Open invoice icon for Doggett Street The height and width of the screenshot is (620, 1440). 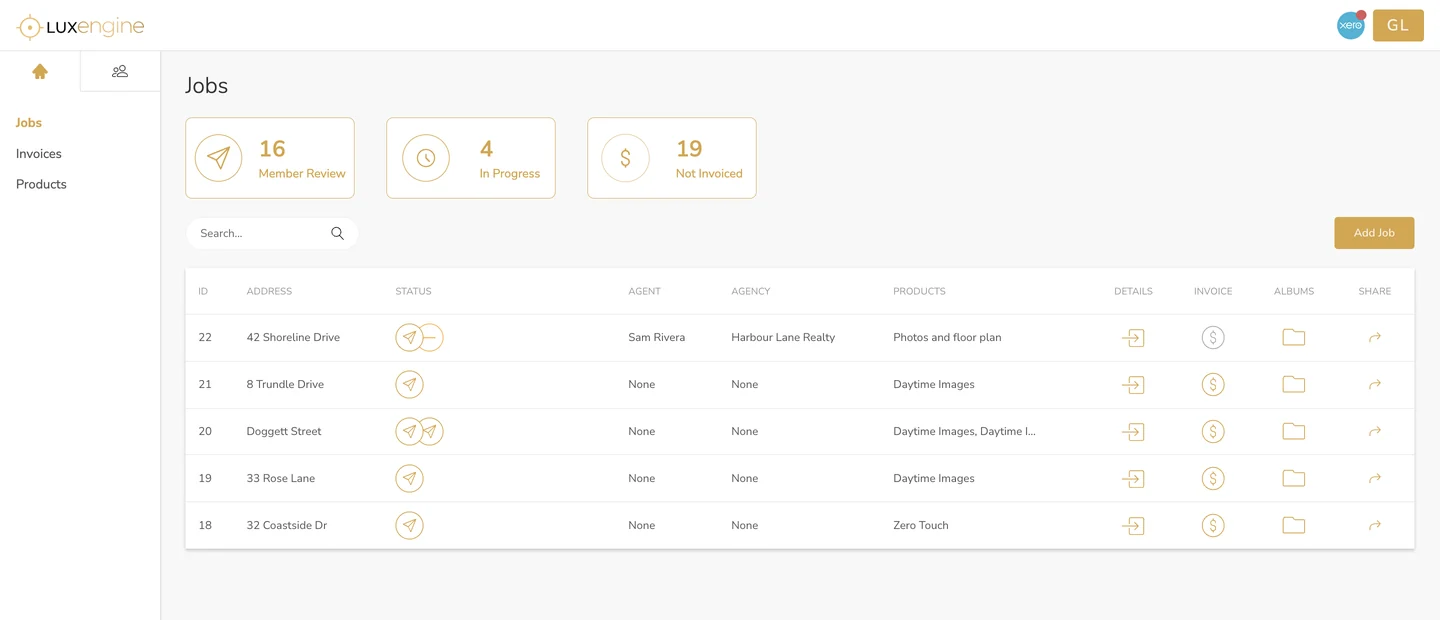click(x=1213, y=432)
